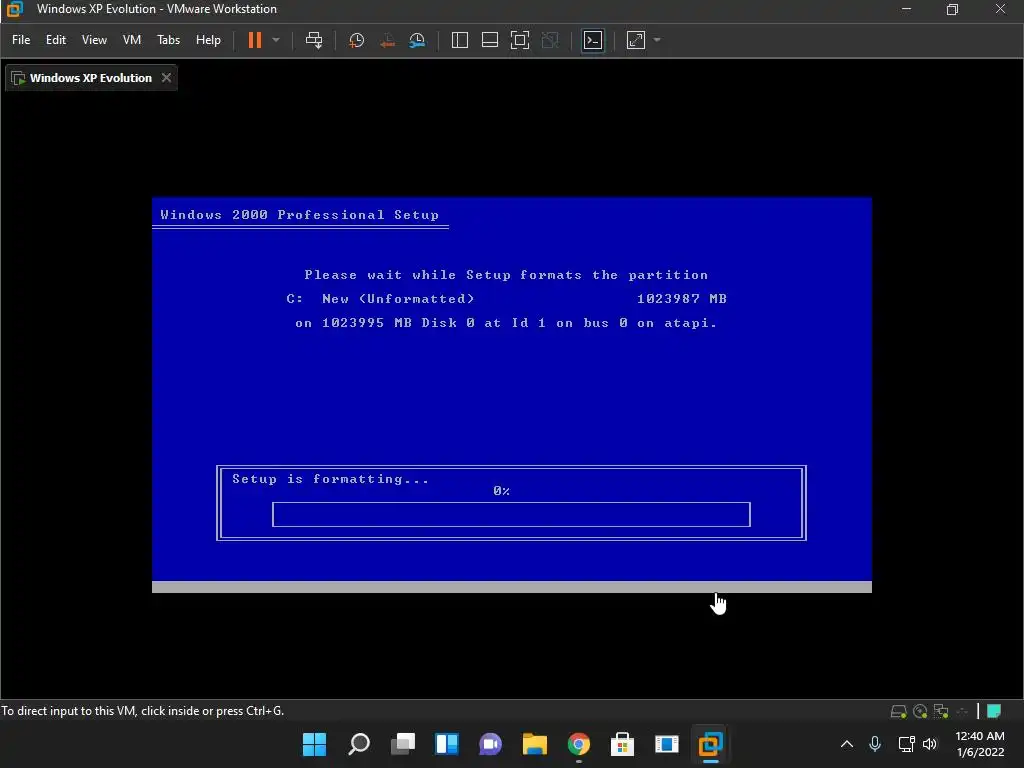
Task: Close the Windows XP Evolution tab
Action: coord(167,78)
